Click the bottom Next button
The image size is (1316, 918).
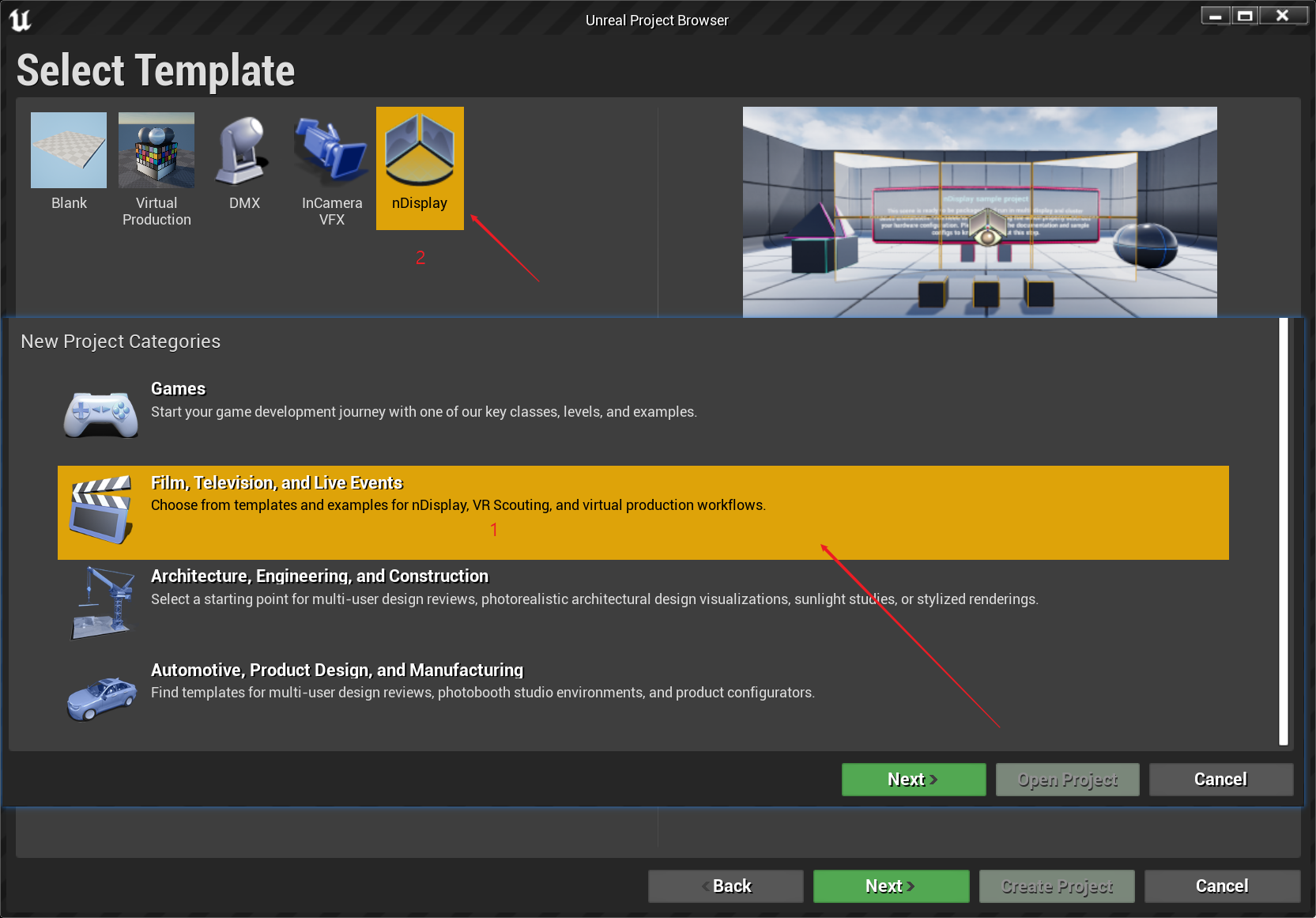[891, 886]
